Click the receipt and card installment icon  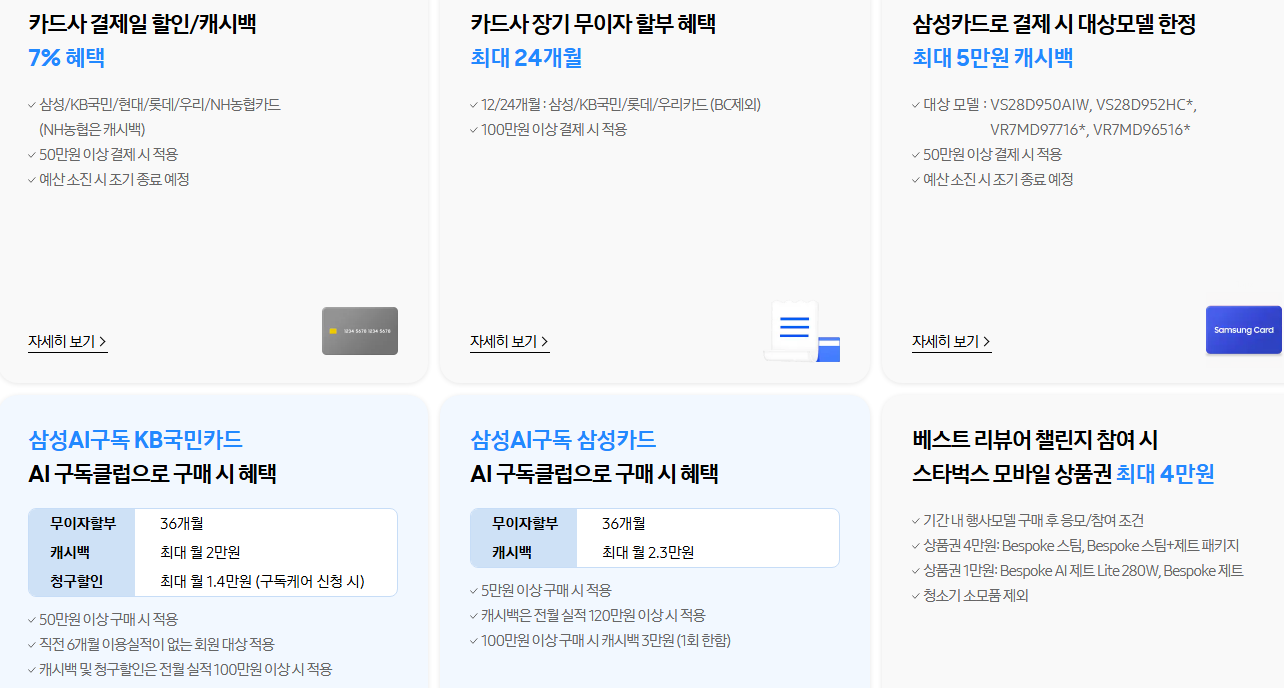click(802, 331)
